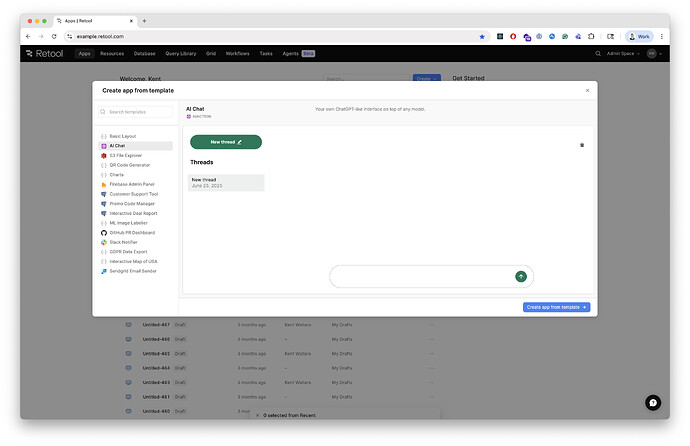
Task: Select the ML Image Labeller template
Action: tap(136, 223)
